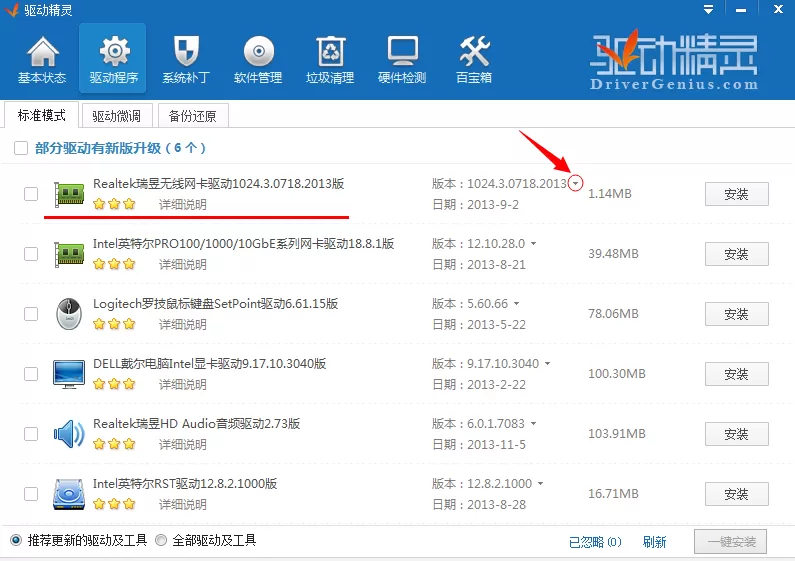This screenshot has width=795, height=561.
Task: Click the star rating for DELL Intel graphics driver
Action: [x=115, y=384]
